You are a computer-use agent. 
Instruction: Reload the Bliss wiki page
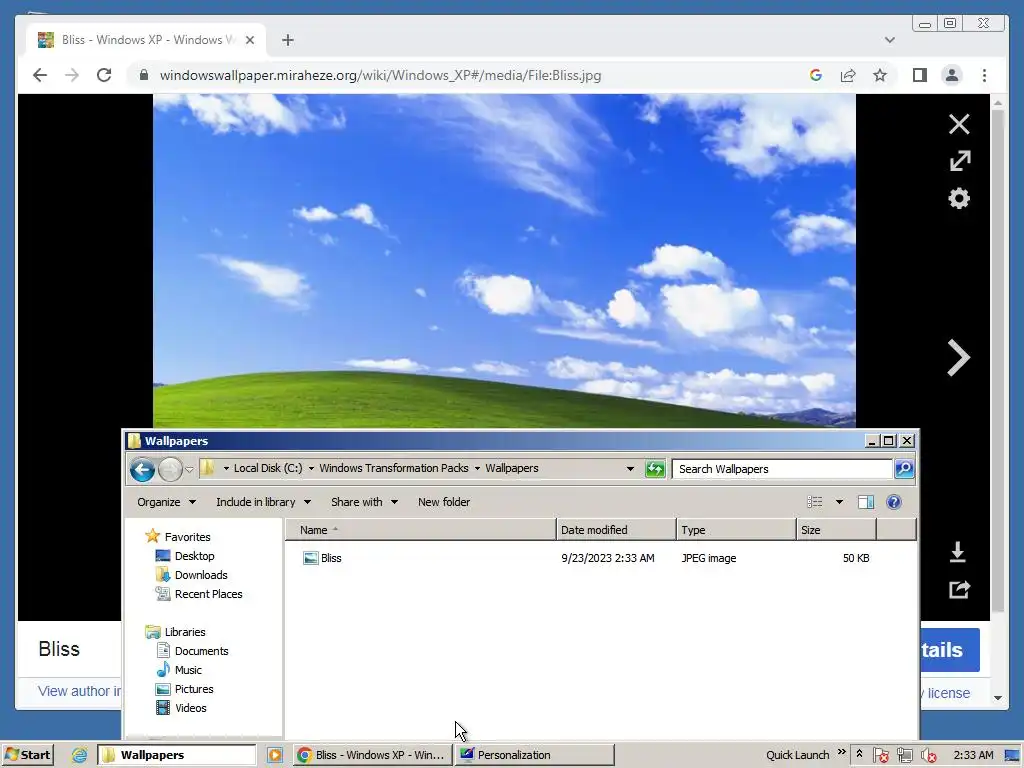click(x=104, y=75)
